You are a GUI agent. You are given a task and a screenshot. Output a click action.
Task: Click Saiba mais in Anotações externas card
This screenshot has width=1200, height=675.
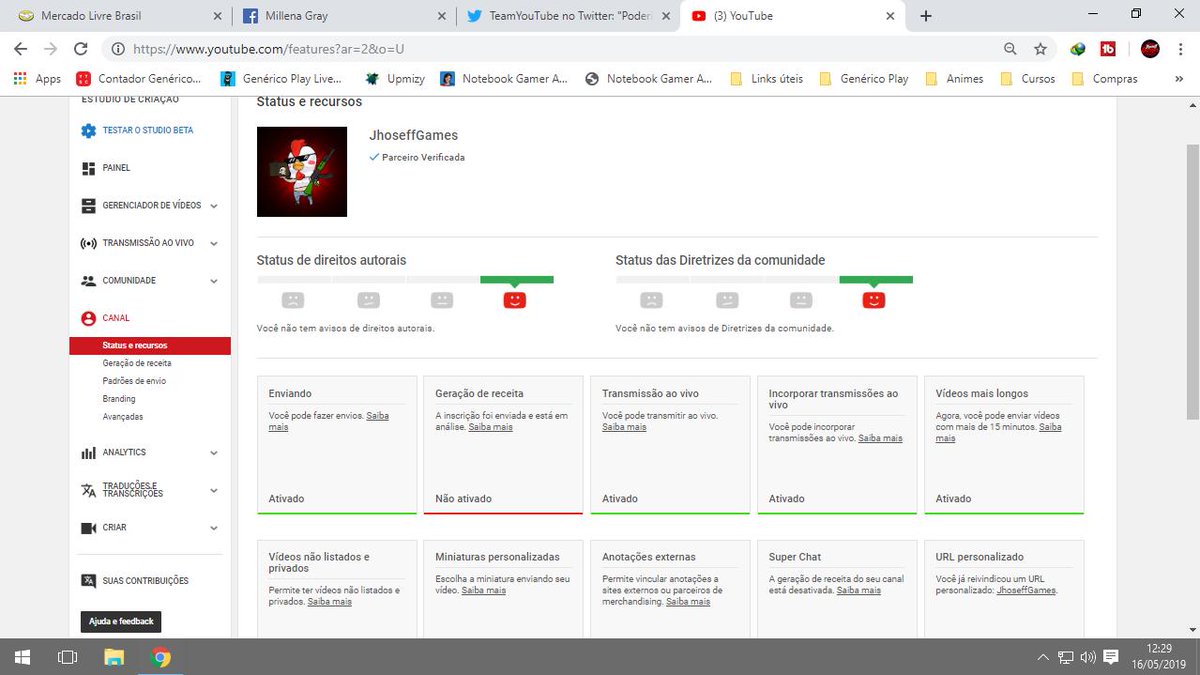(688, 602)
